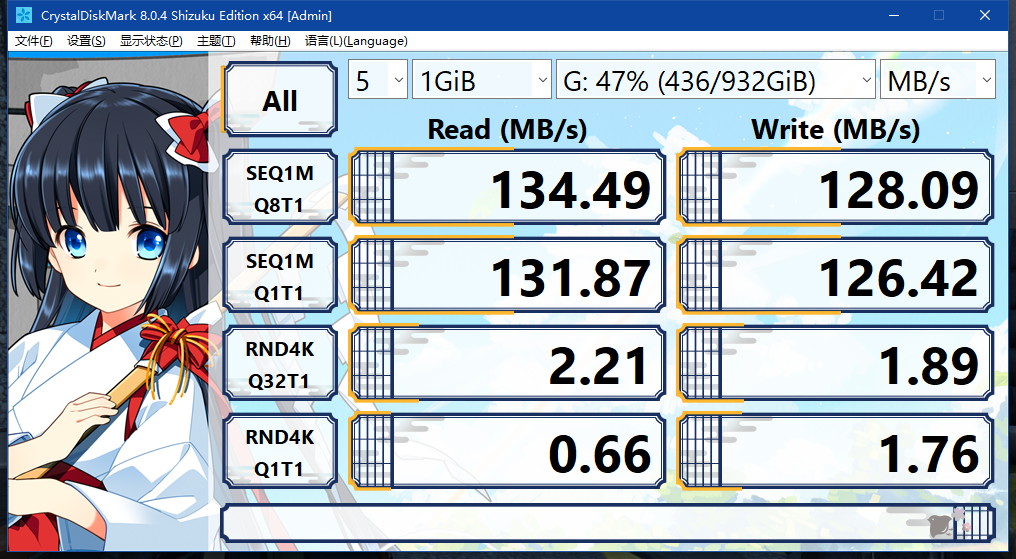Start the RND4K Q32T1 test
Viewport: 1016px width, 559px height.
[x=280, y=364]
